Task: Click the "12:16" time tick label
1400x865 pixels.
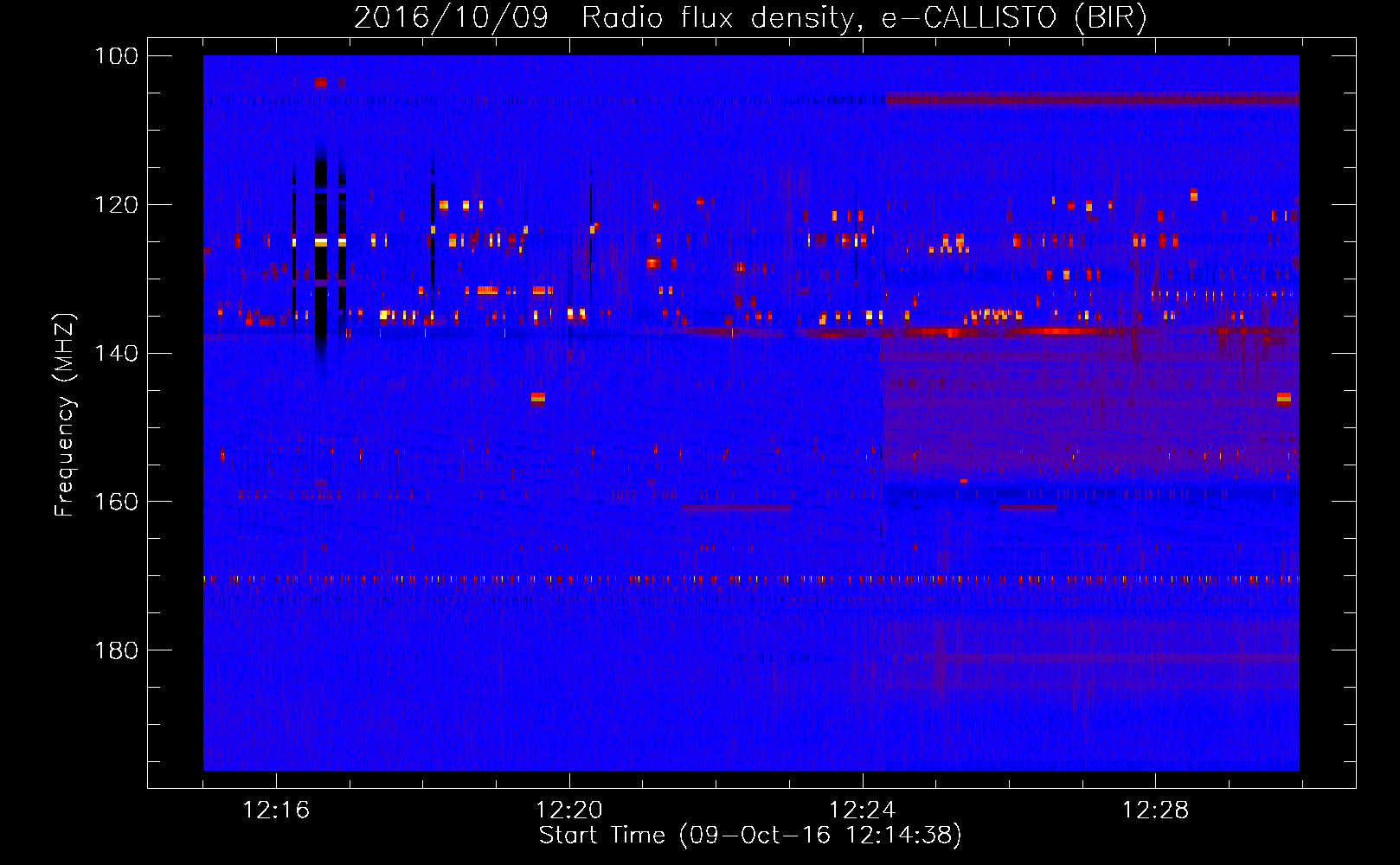Action: (276, 811)
